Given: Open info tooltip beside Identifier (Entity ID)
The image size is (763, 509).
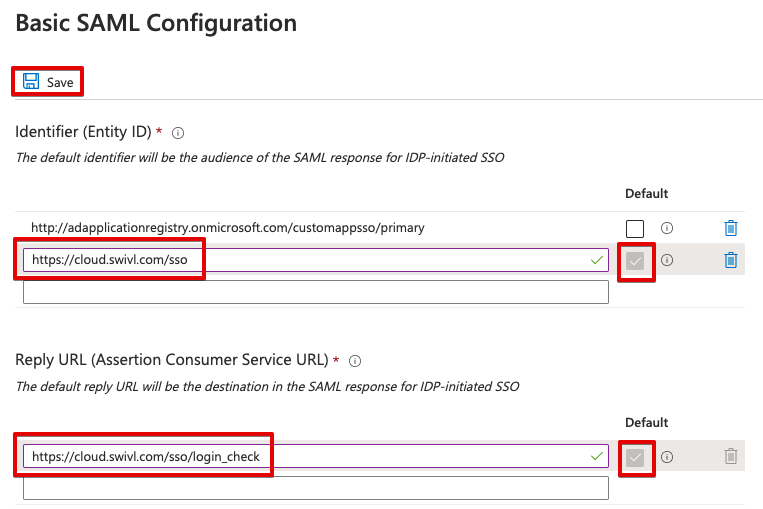Looking at the screenshot, I should pos(178,133).
